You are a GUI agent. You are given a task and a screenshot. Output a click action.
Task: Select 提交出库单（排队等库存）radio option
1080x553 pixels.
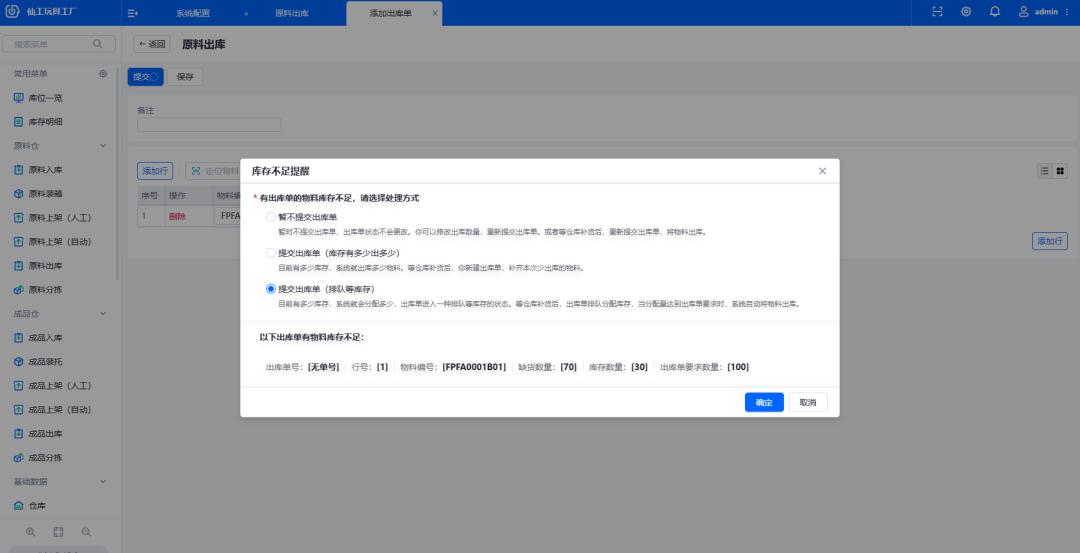pyautogui.click(x=271, y=289)
